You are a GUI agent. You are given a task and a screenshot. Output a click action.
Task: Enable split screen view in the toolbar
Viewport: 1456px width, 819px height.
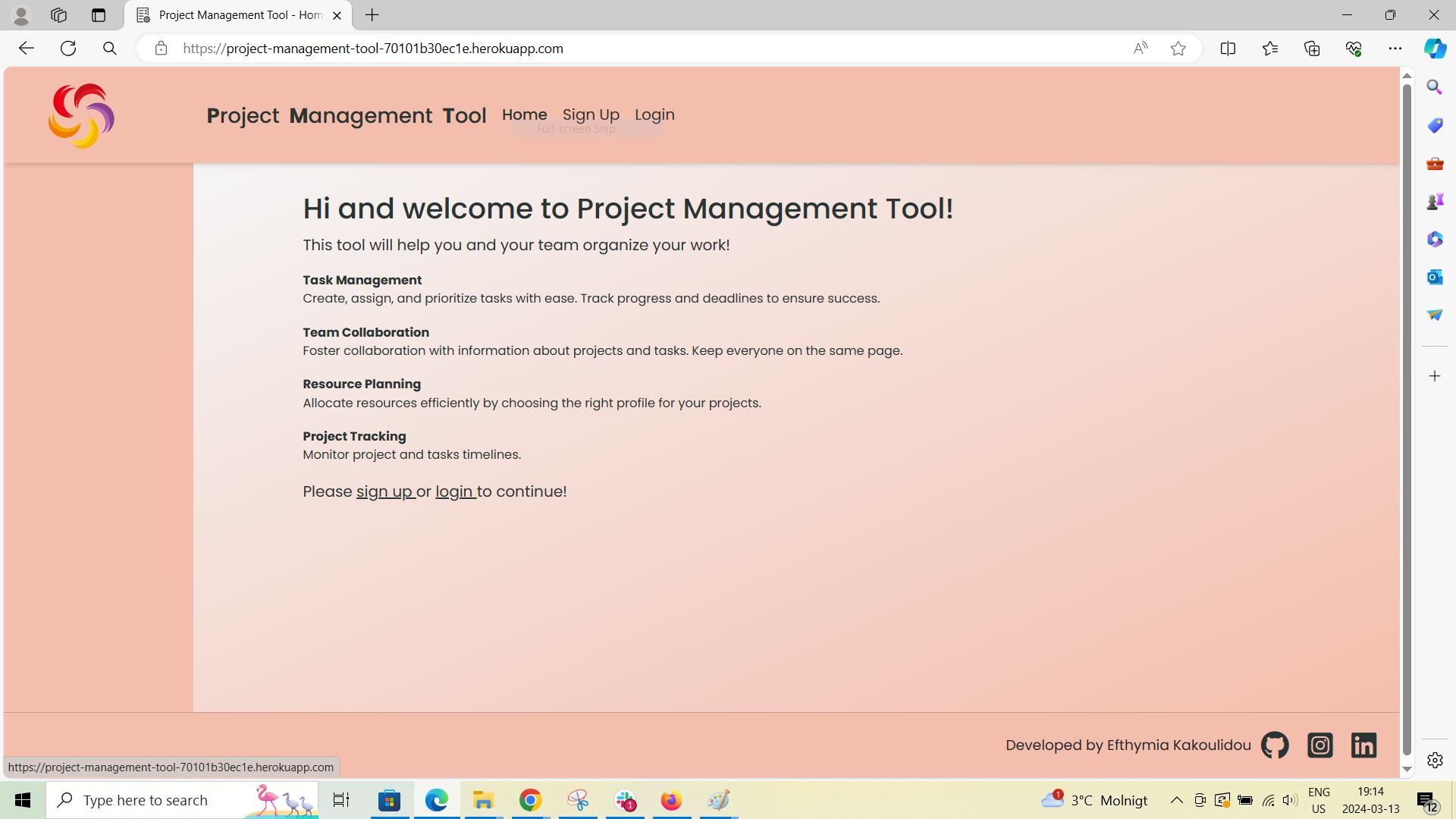[1228, 48]
